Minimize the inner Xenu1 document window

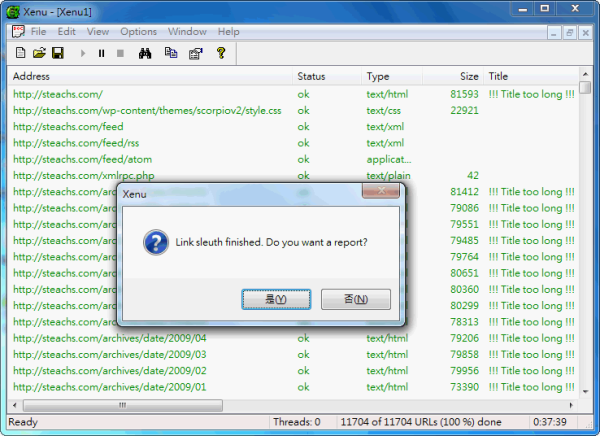pyautogui.click(x=554, y=33)
